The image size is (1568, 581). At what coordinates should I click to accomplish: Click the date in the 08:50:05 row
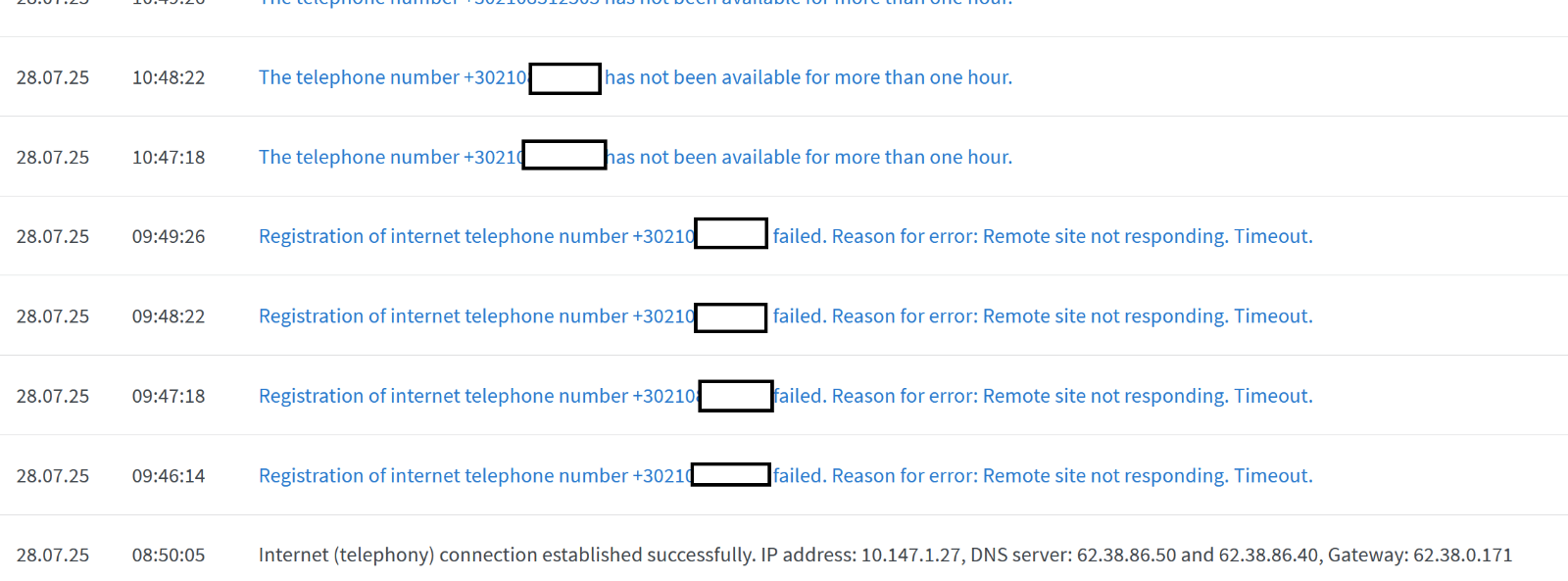pos(53,556)
